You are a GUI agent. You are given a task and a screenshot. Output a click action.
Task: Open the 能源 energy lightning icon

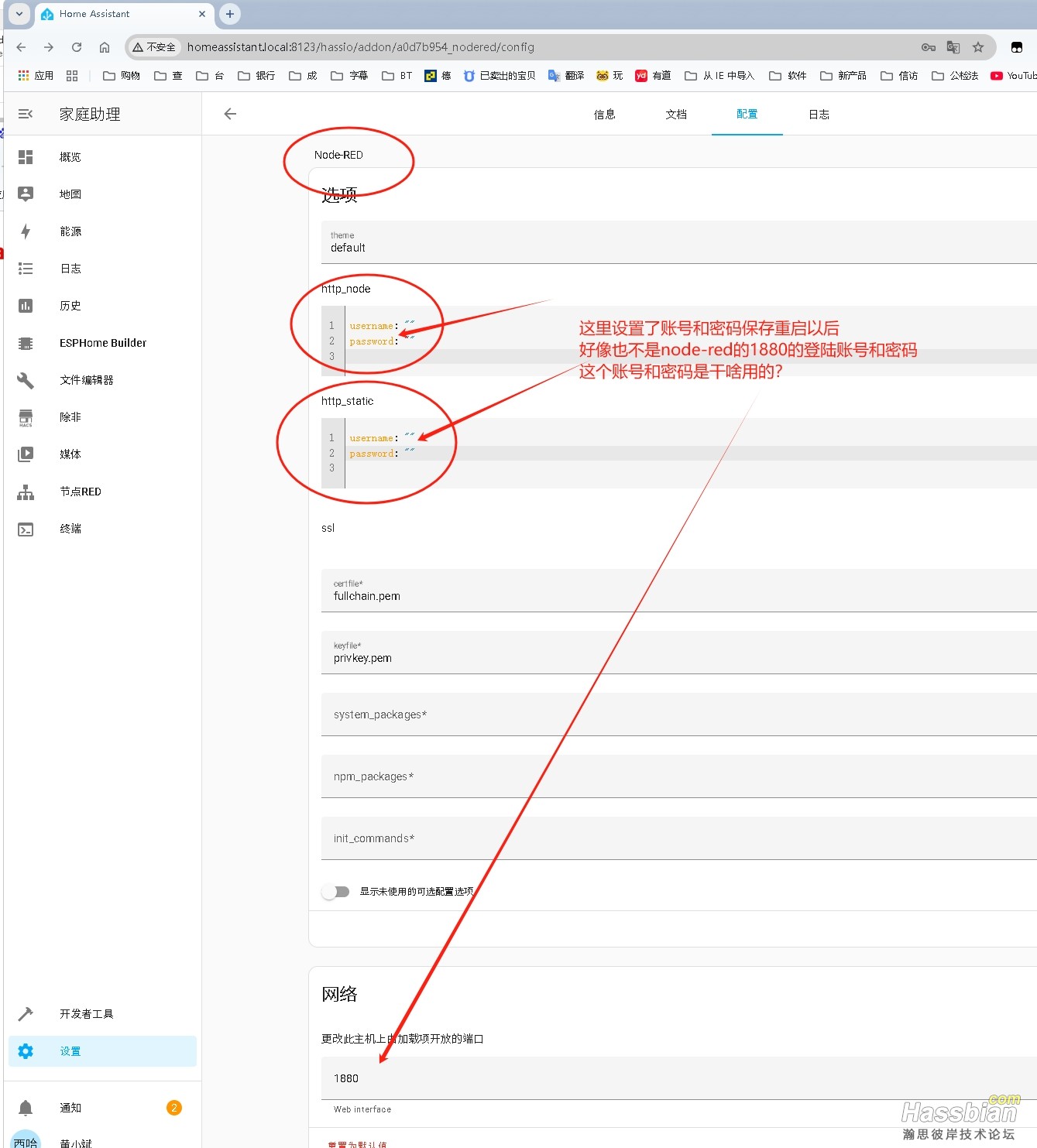coord(26,231)
